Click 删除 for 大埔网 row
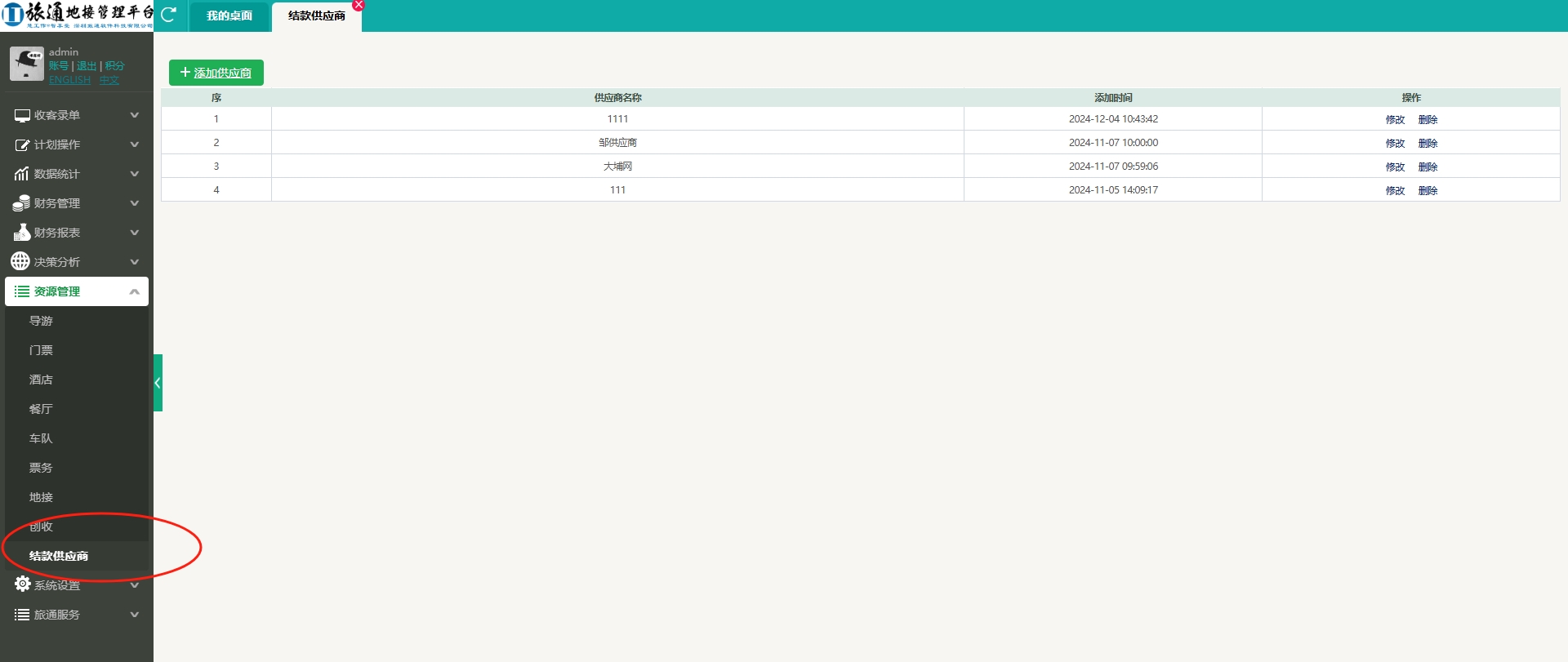The height and width of the screenshot is (662, 1568). [1428, 167]
